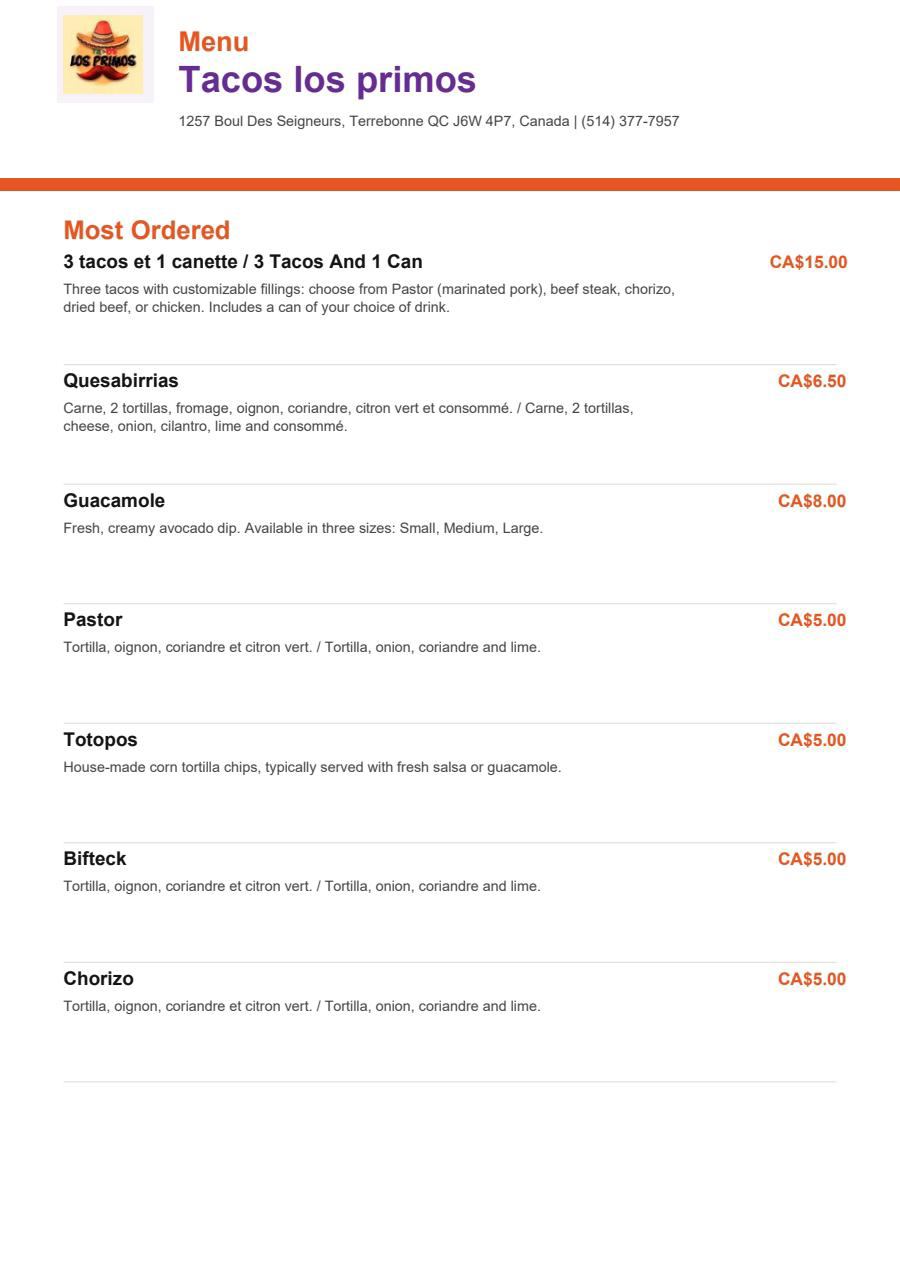Screen dimensions: 900x1273
Task: Click the orange Menu heading
Action: point(214,42)
